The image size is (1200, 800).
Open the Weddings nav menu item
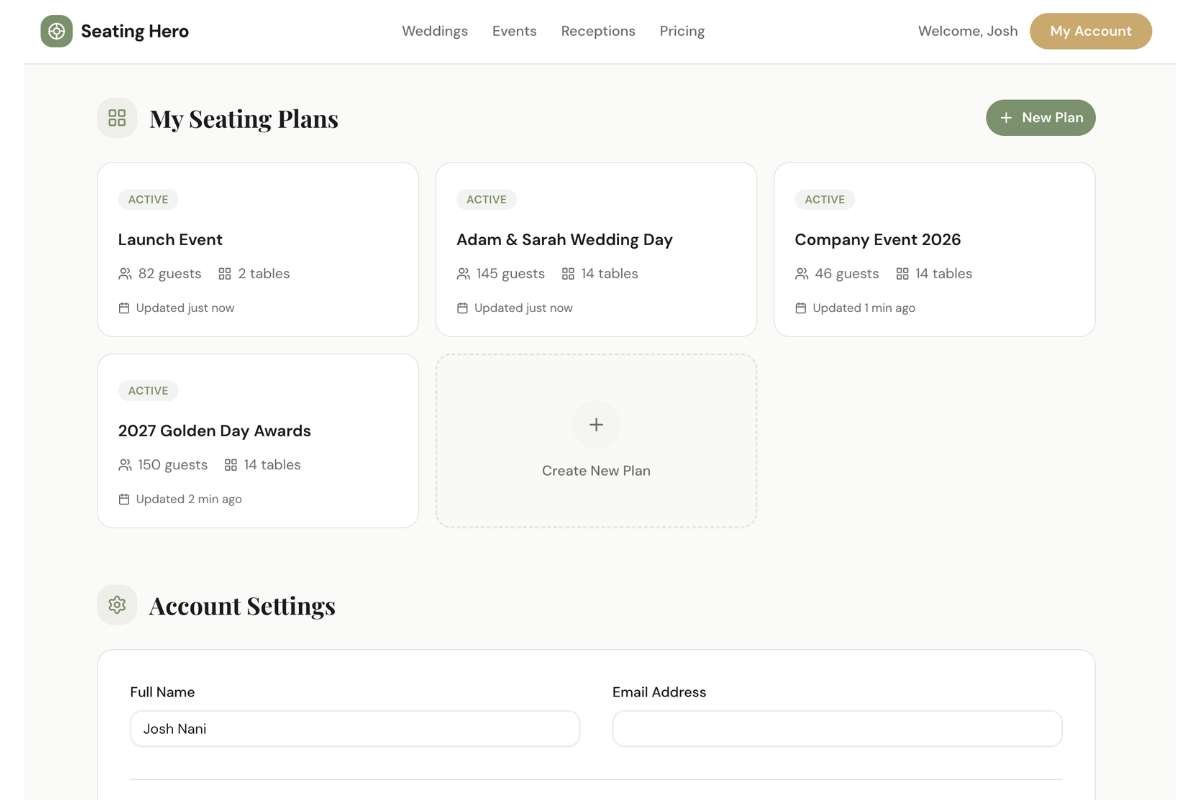(435, 31)
